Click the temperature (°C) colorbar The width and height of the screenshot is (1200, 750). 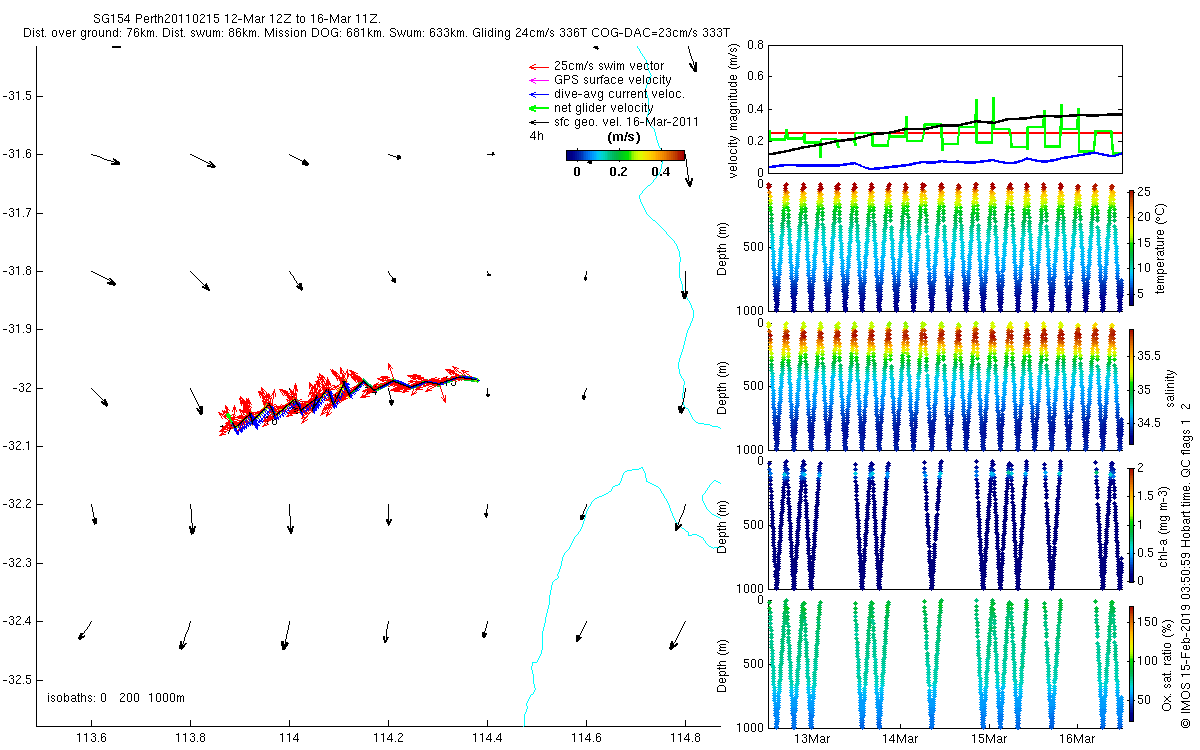click(1131, 247)
